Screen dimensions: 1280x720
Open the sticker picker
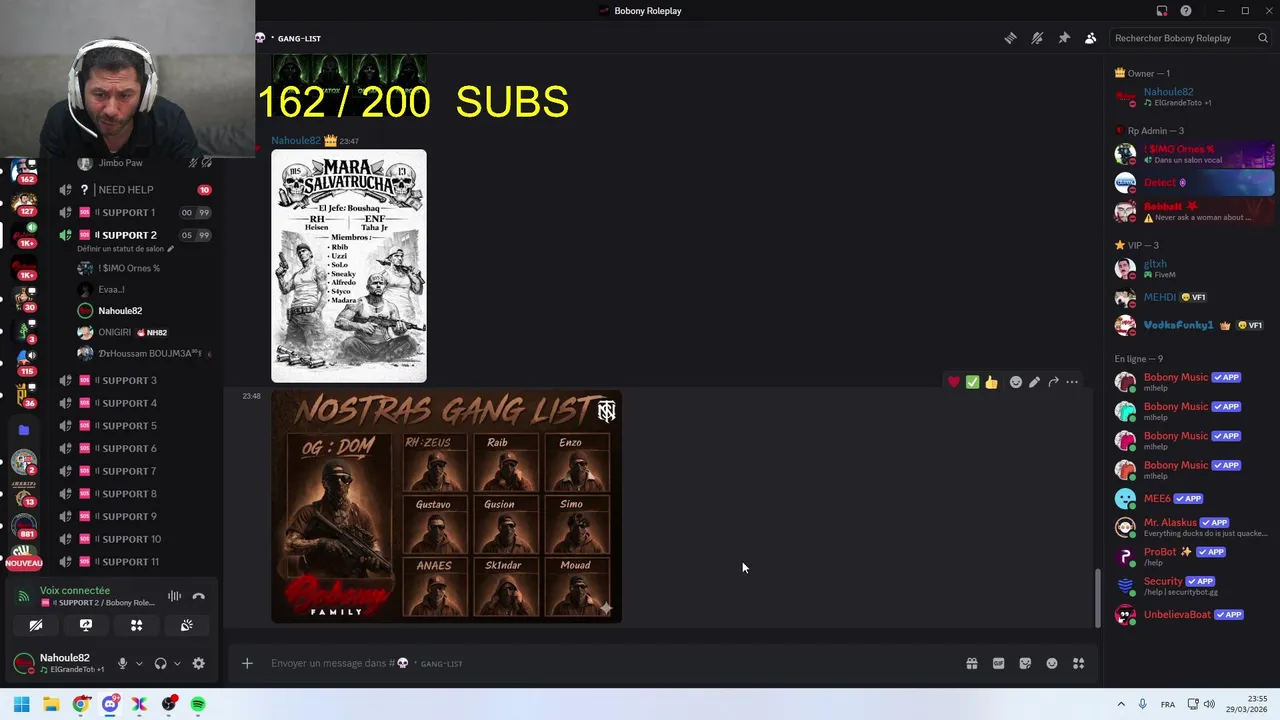point(1025,663)
